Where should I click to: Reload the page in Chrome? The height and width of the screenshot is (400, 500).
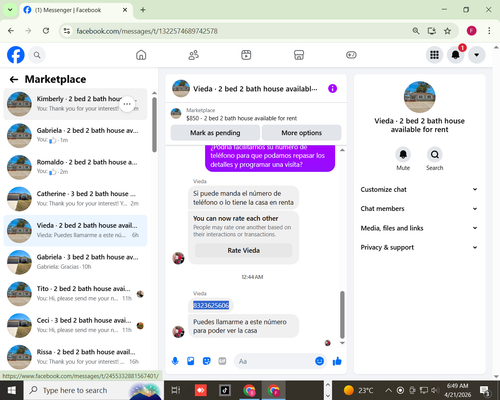(46, 31)
